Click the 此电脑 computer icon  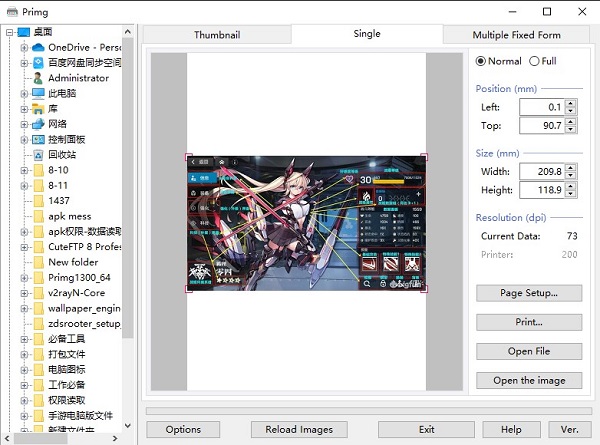(38, 93)
